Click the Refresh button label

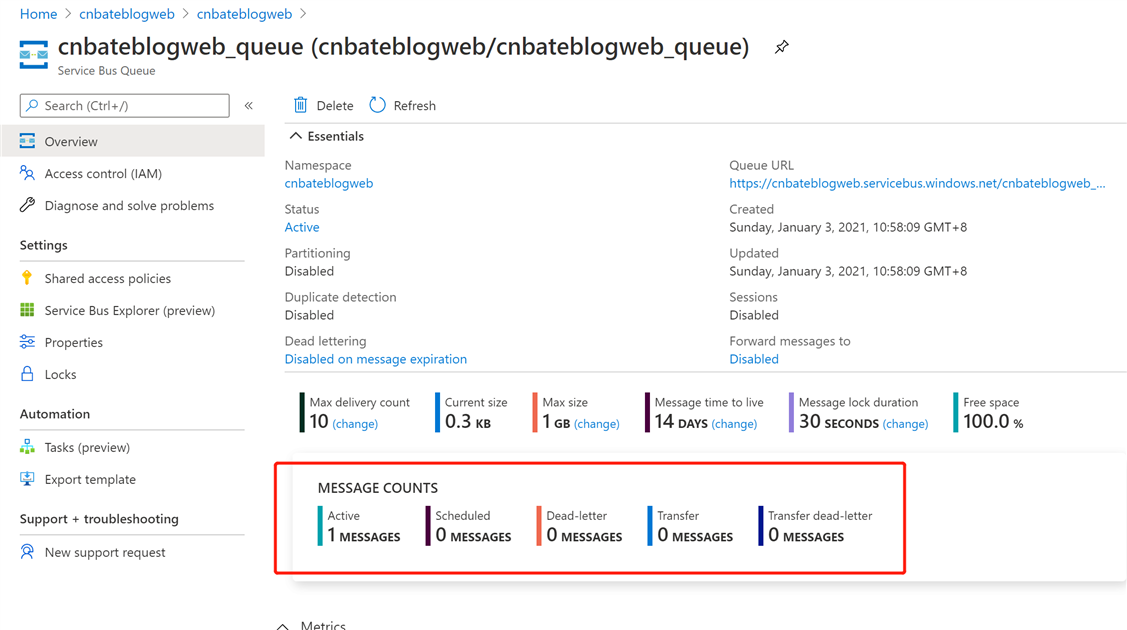point(415,106)
